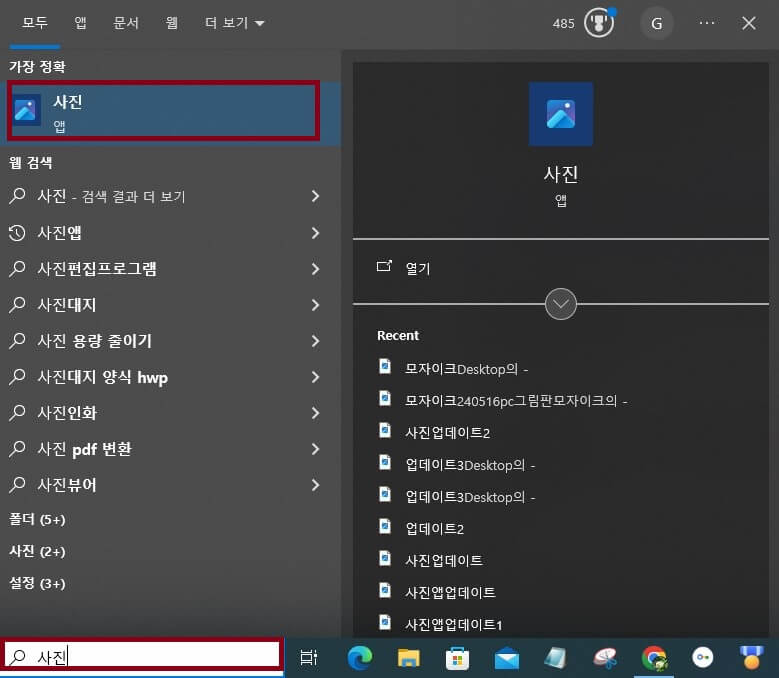Open the white round key taskbar icon
The image size is (779, 678).
point(702,658)
